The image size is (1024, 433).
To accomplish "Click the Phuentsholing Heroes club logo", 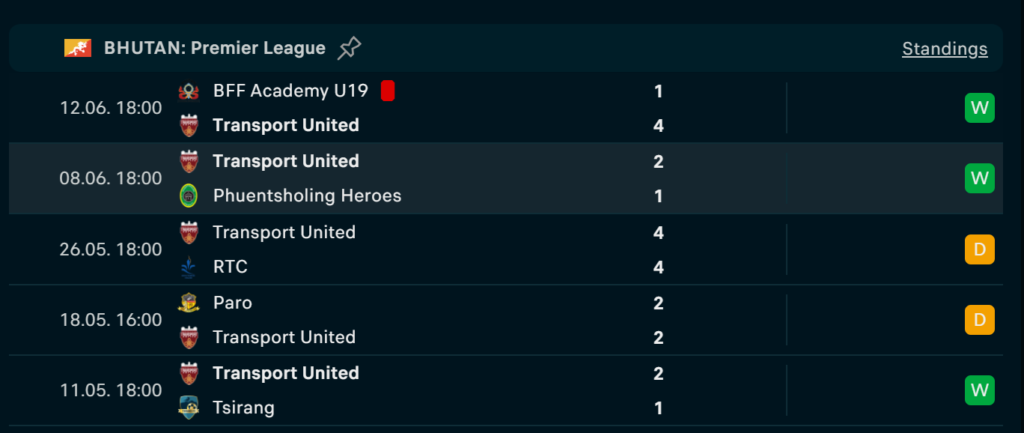I will tap(189, 196).
